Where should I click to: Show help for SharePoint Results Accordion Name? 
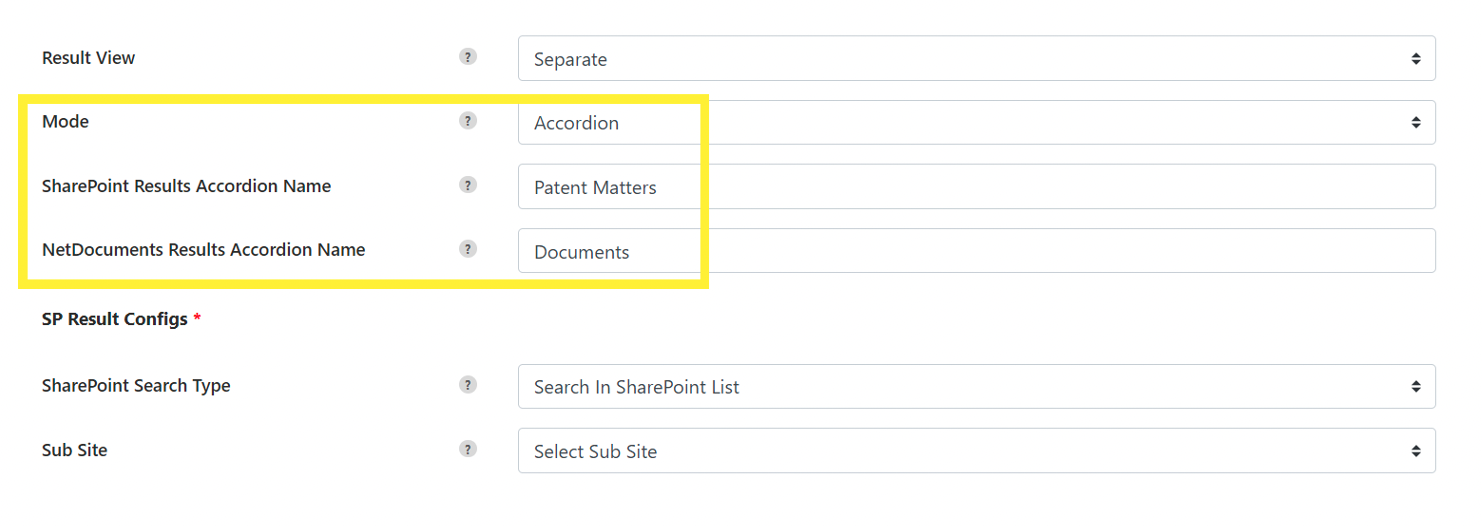468,185
